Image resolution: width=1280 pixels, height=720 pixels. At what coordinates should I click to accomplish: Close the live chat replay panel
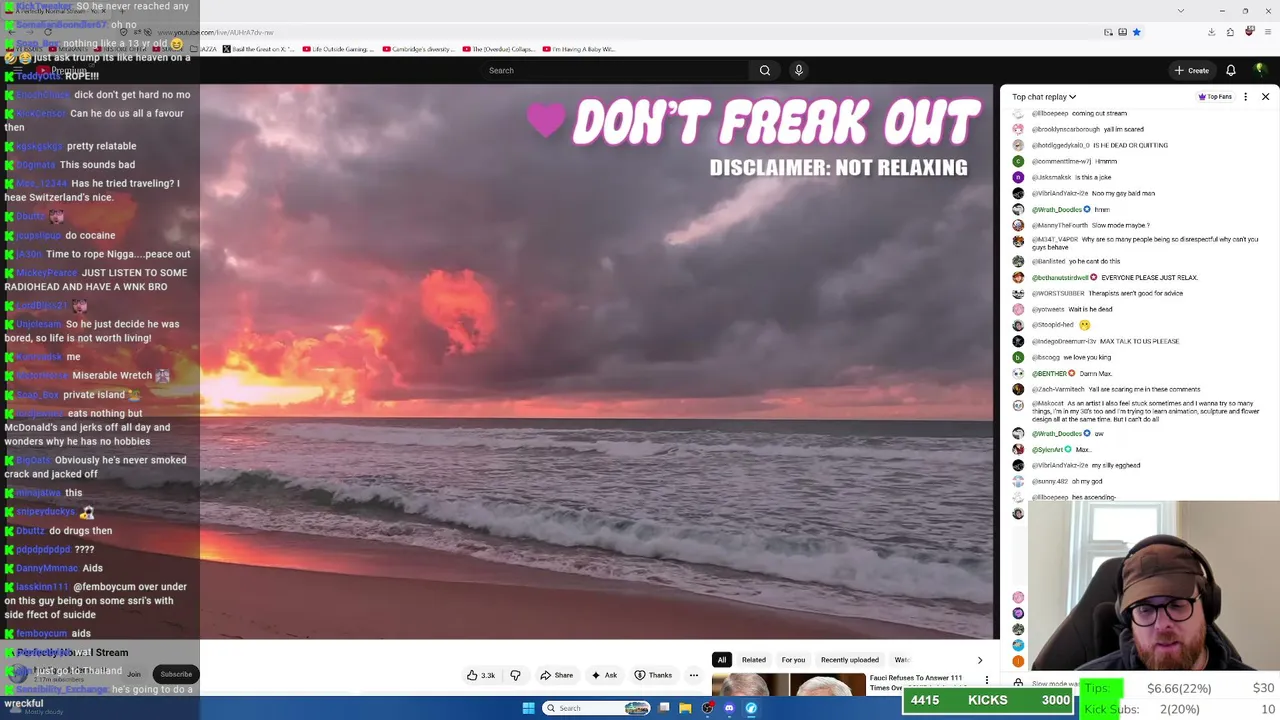(1265, 97)
